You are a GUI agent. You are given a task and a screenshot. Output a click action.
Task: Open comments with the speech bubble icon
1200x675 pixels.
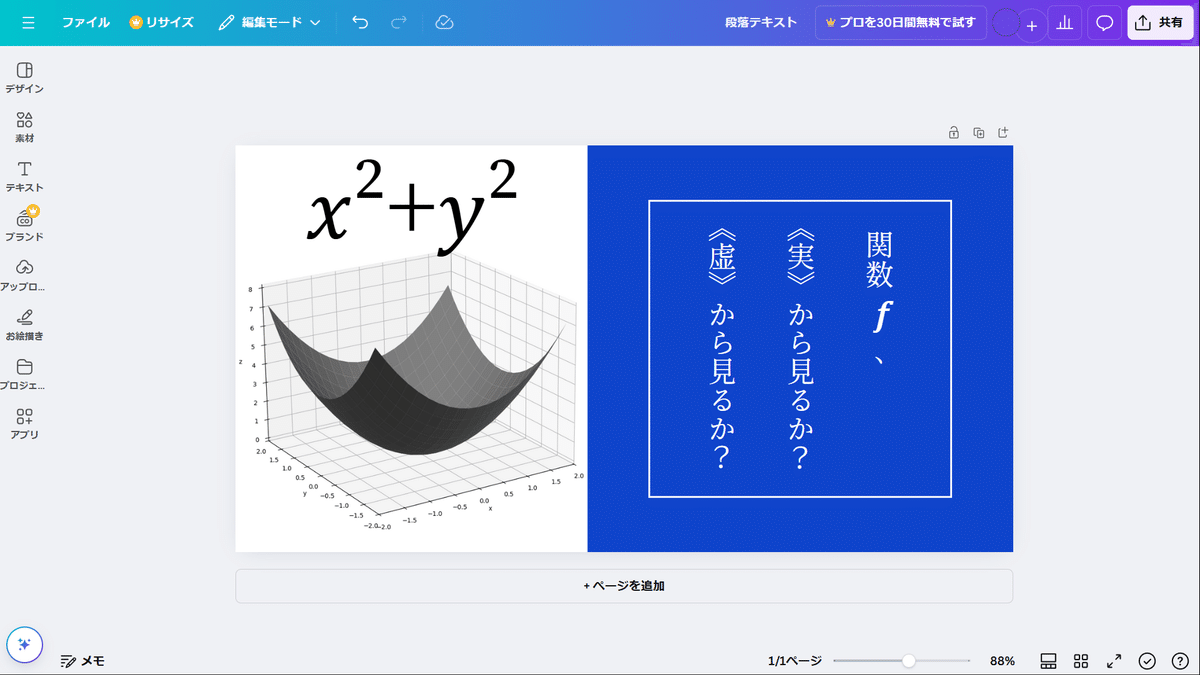[1104, 21]
